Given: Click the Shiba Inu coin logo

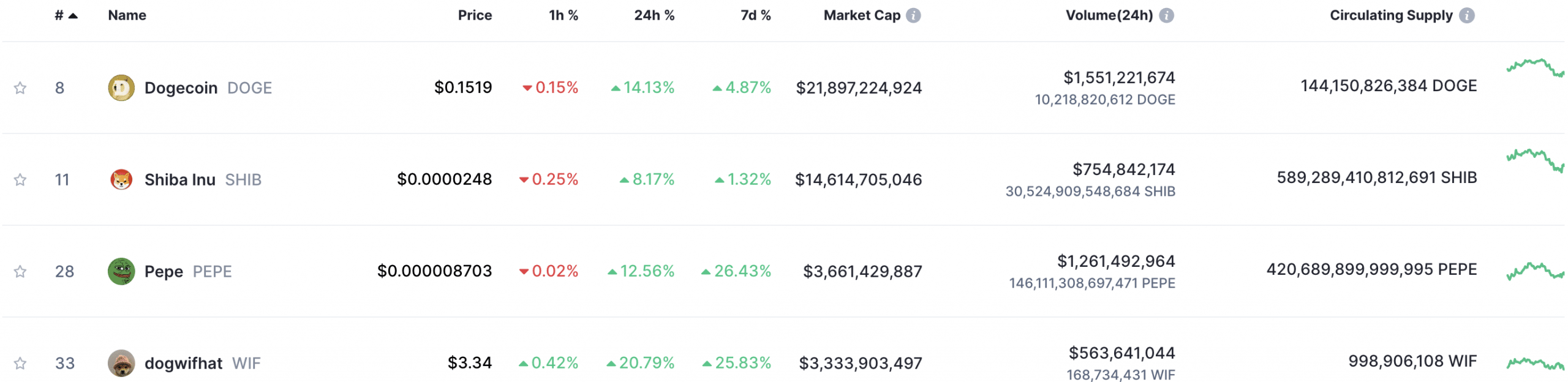Looking at the screenshot, I should click(121, 179).
